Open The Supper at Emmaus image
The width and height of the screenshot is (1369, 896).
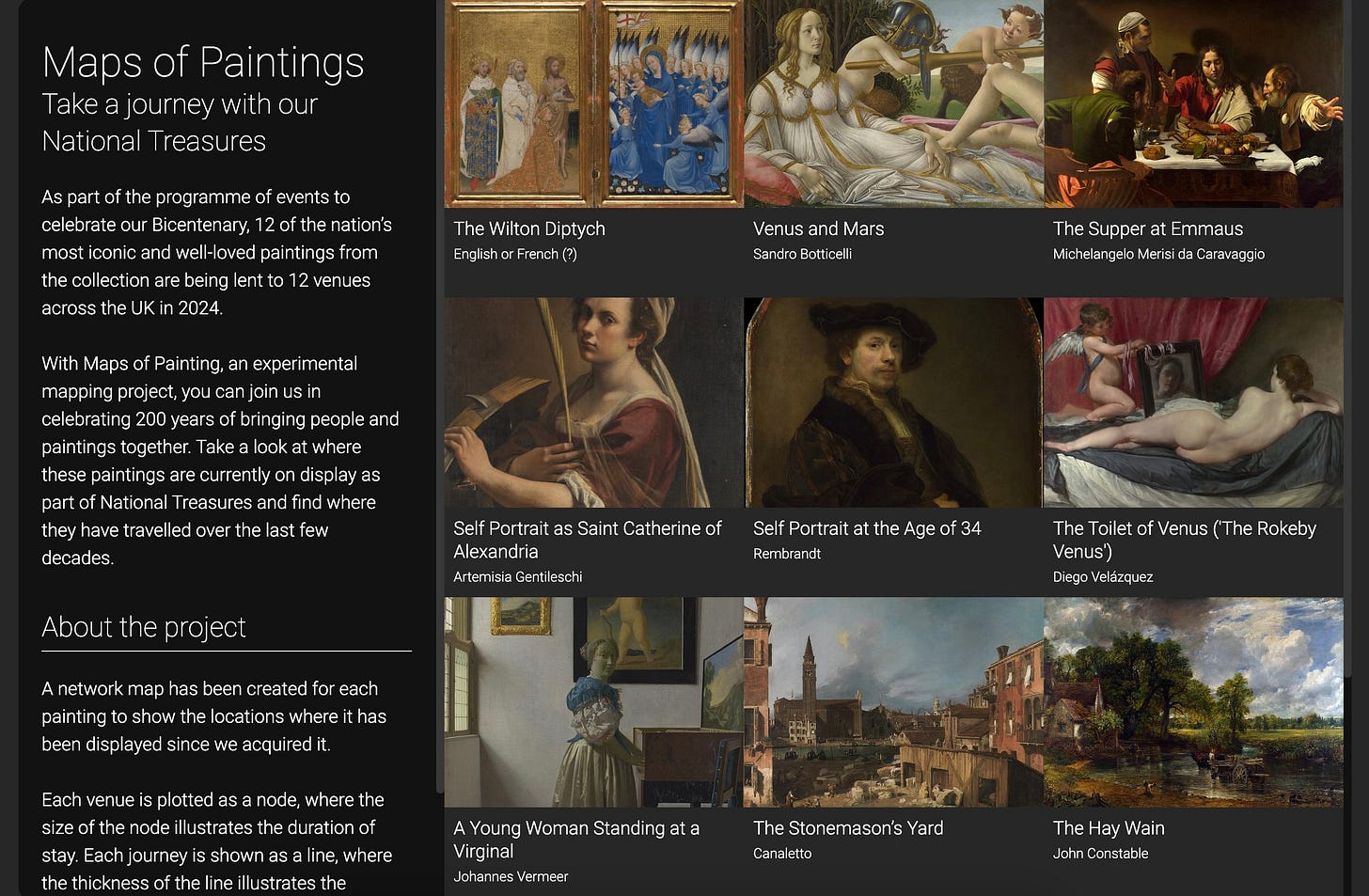tap(1193, 103)
